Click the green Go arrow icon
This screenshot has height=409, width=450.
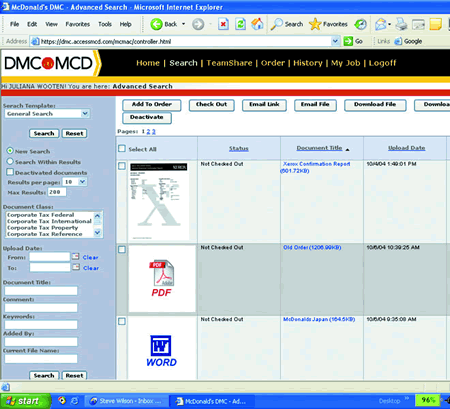348,41
